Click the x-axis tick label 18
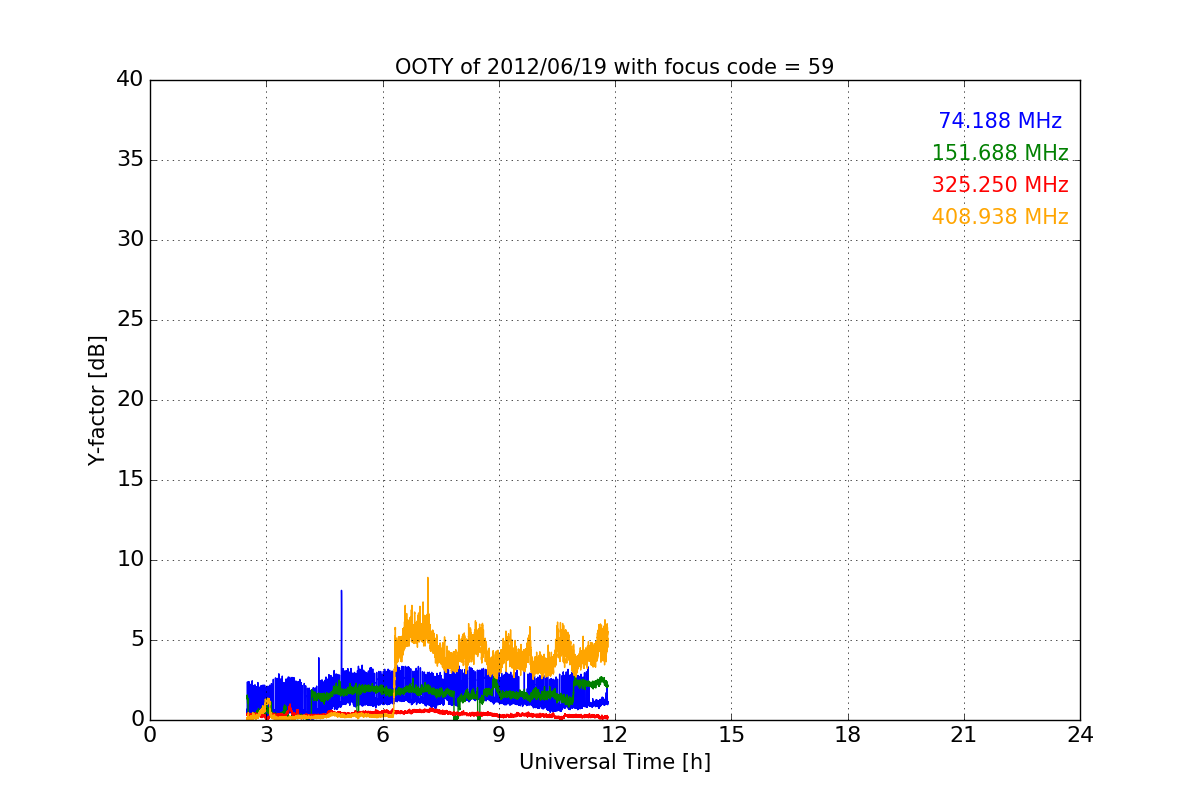Image resolution: width=1200 pixels, height=800 pixels. click(848, 734)
